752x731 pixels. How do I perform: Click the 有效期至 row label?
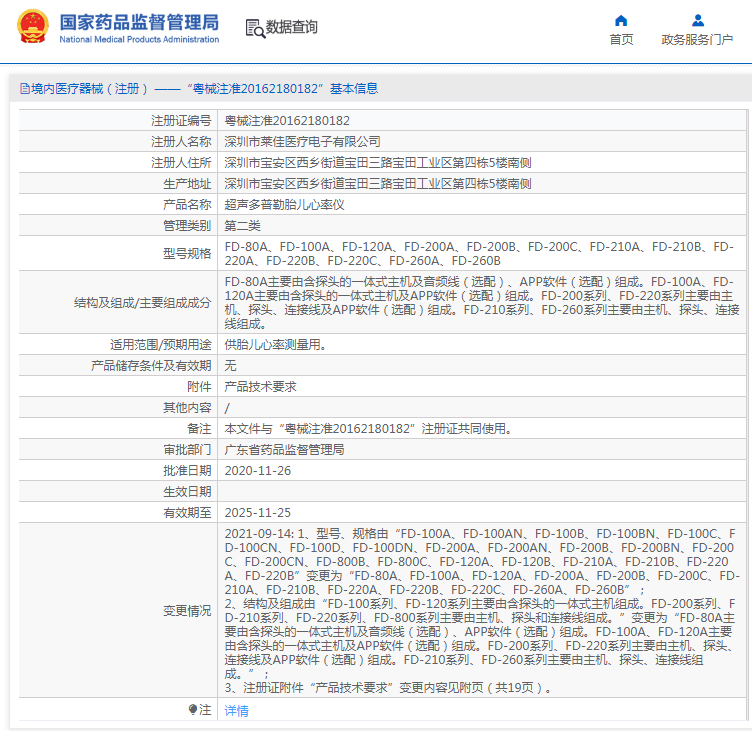(x=187, y=513)
